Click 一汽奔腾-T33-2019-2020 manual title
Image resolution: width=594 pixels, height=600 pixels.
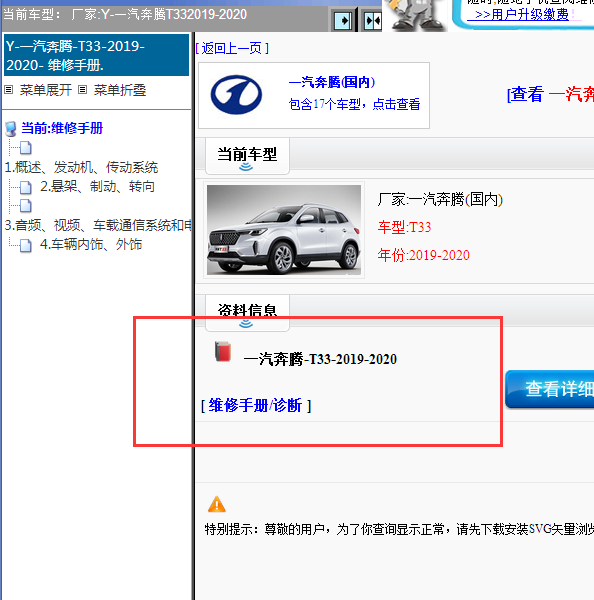[x=320, y=359]
